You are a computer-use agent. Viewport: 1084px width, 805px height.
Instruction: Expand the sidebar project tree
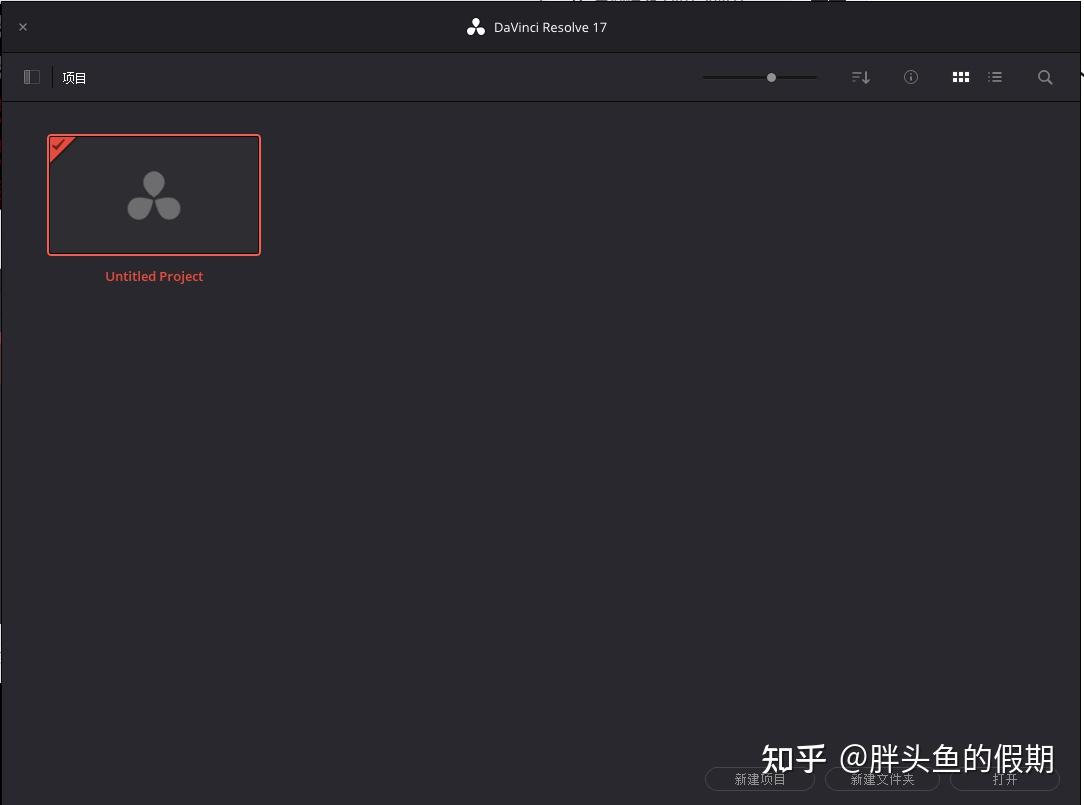pos(31,77)
